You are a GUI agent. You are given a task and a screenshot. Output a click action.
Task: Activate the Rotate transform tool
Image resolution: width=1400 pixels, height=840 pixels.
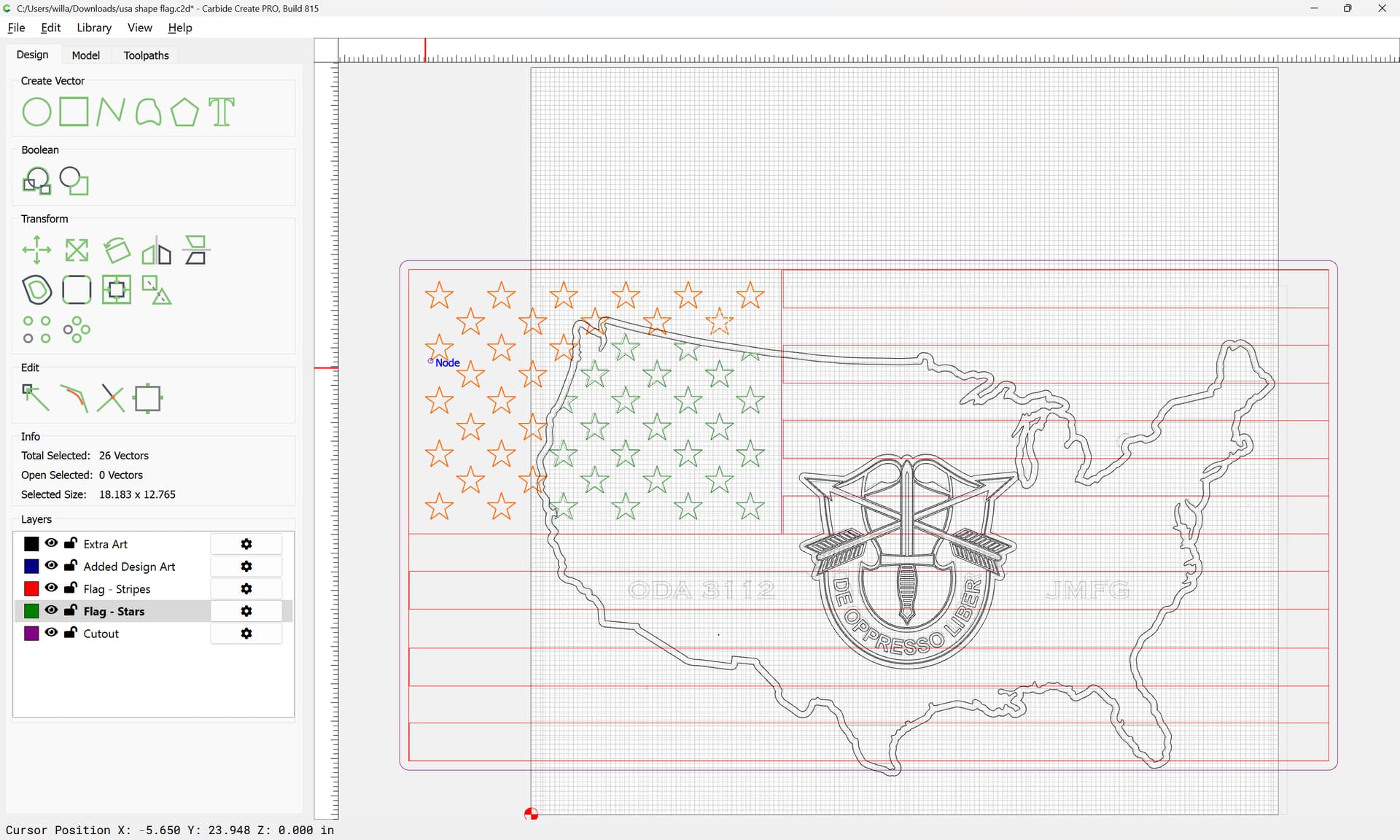coord(117,250)
